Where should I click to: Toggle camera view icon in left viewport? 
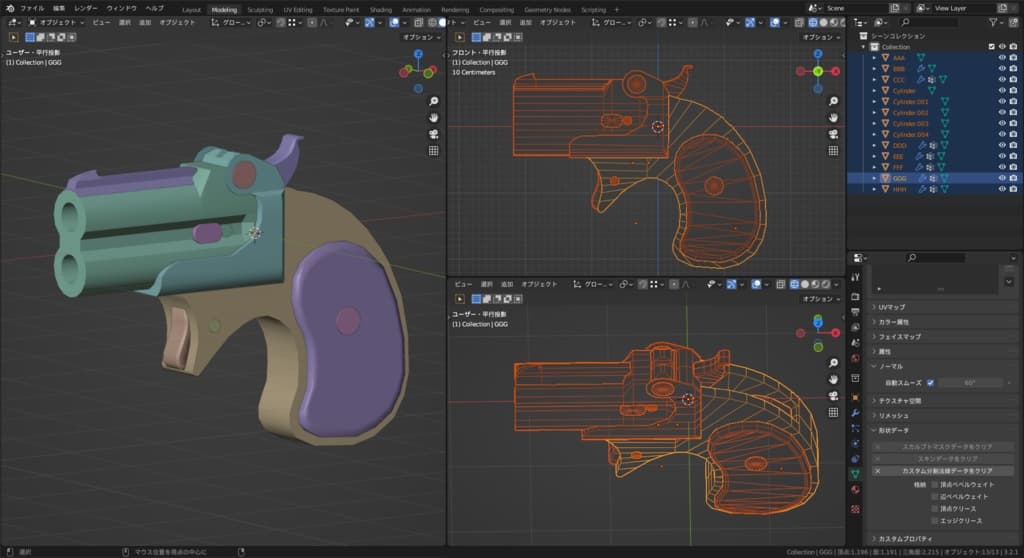434,134
